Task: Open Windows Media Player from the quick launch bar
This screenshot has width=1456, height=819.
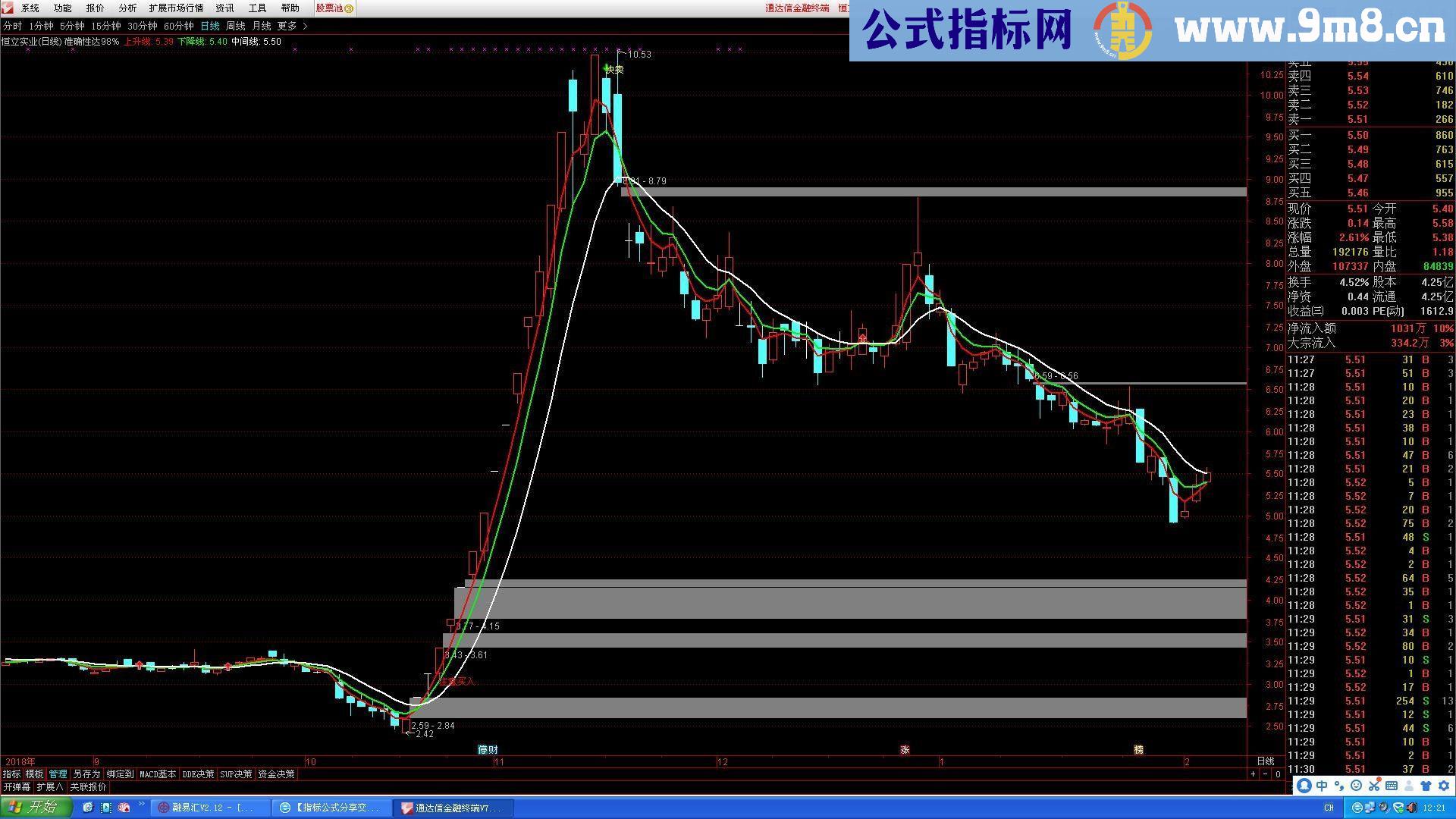Action: click(x=105, y=808)
